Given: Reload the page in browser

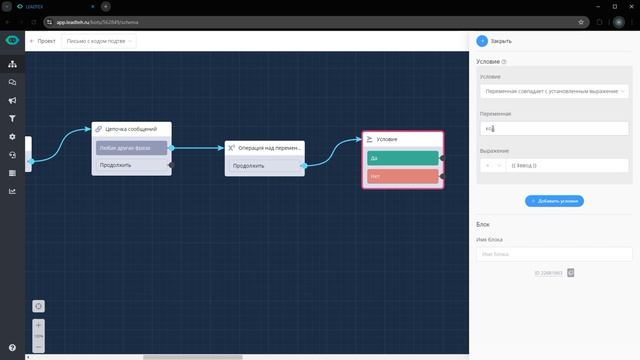Looking at the screenshot, I should (x=34, y=22).
